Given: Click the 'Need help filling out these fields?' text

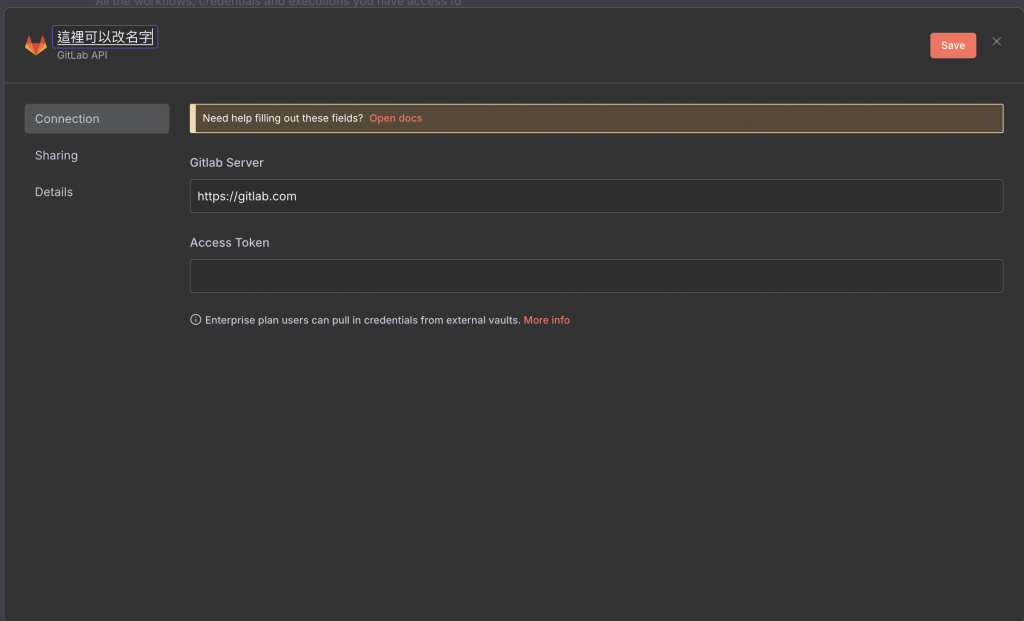Looking at the screenshot, I should click(283, 118).
